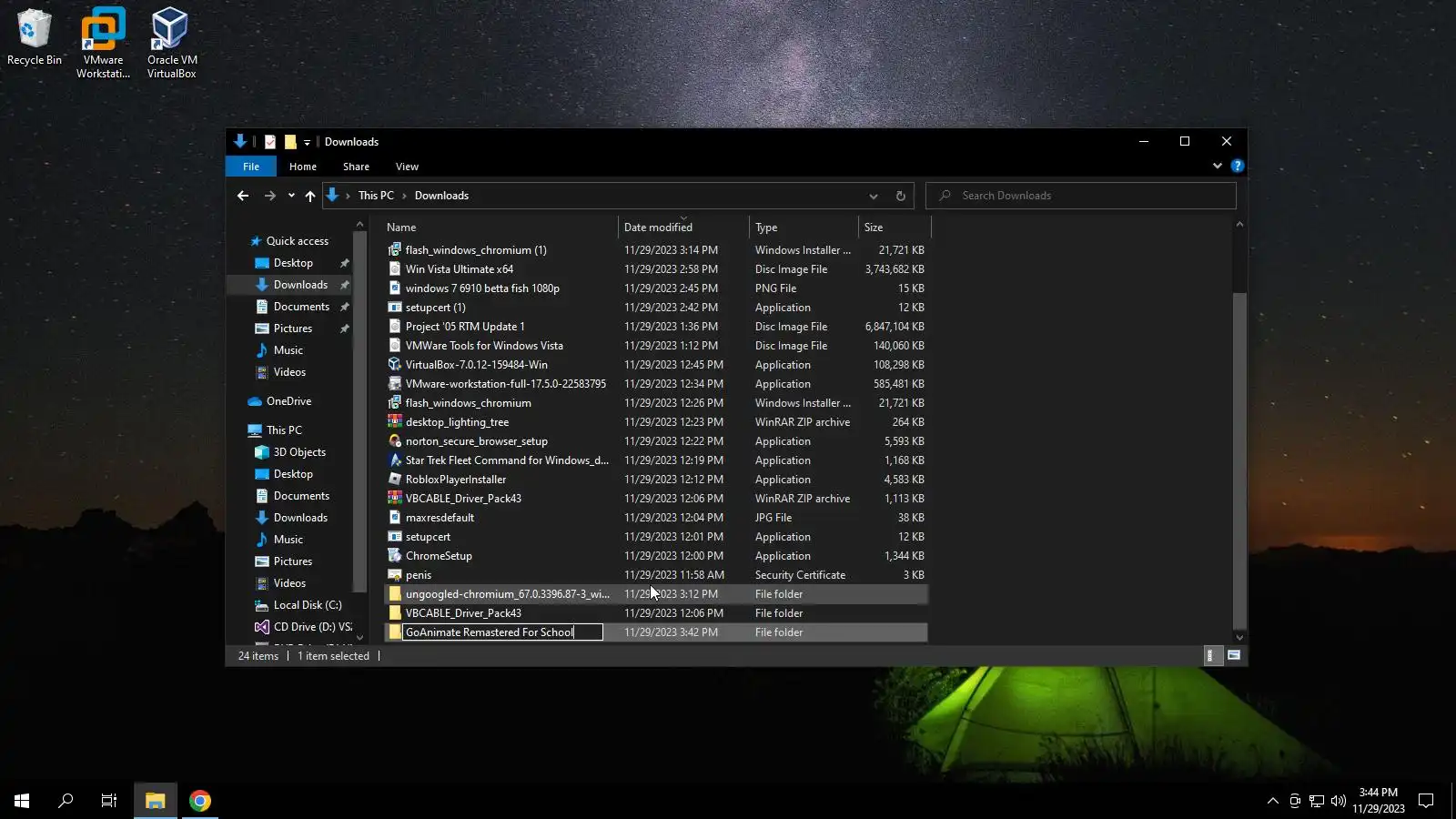Open the File ribbon tab
Screen dimensions: 1456x819
(251, 167)
